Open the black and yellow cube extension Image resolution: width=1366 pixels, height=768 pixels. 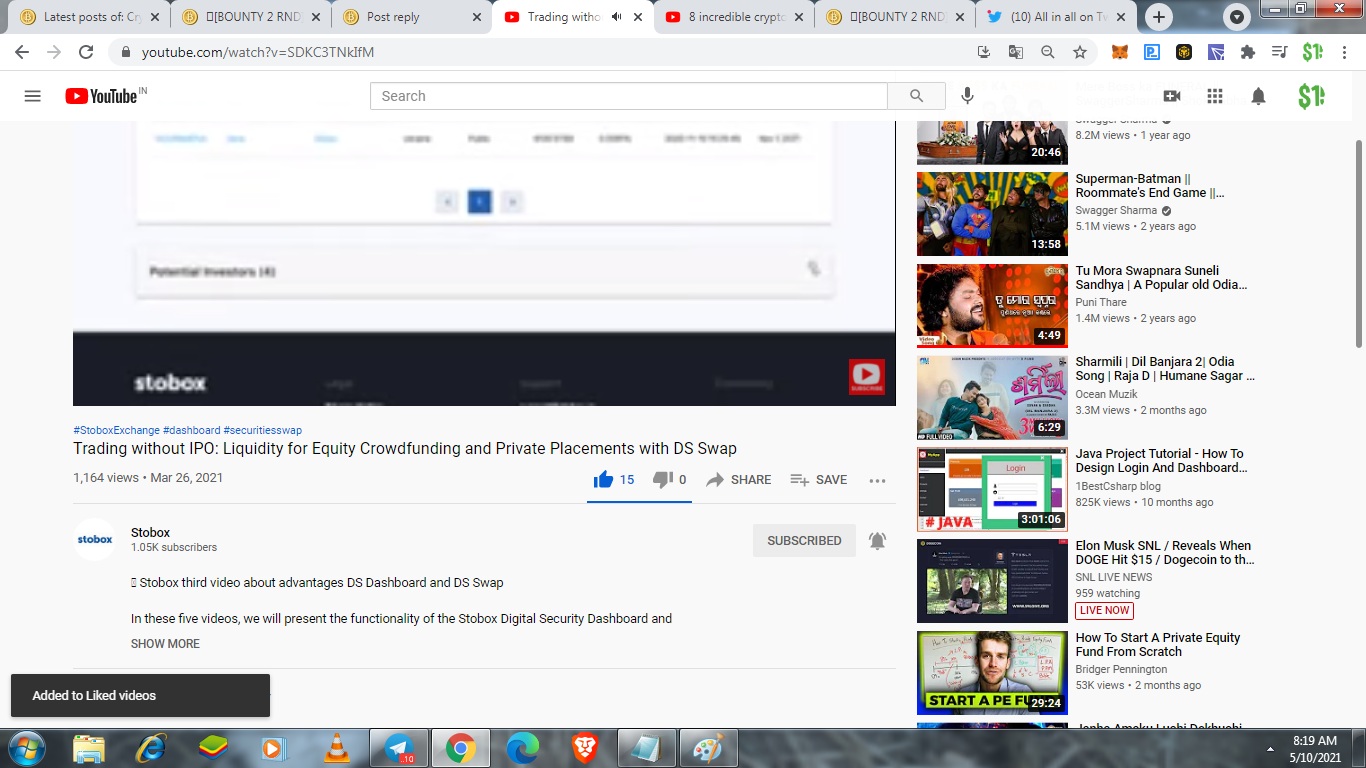[1184, 52]
